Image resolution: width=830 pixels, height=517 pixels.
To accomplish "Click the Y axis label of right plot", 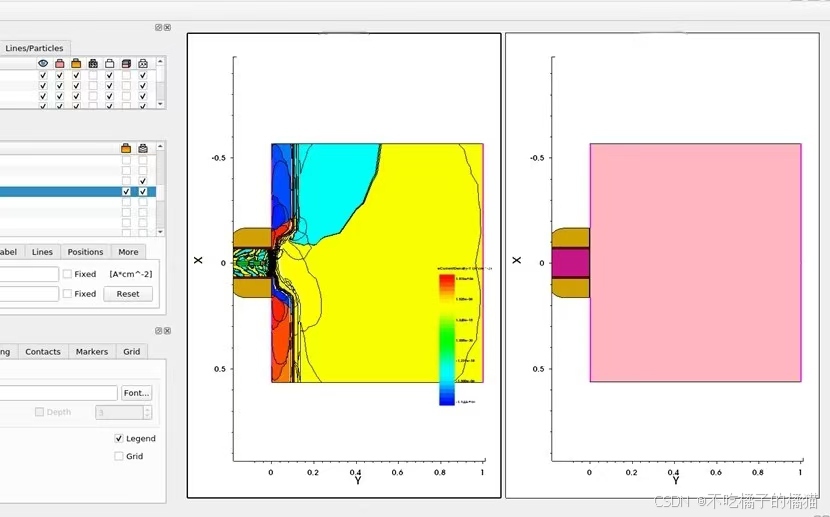I will point(675,480).
